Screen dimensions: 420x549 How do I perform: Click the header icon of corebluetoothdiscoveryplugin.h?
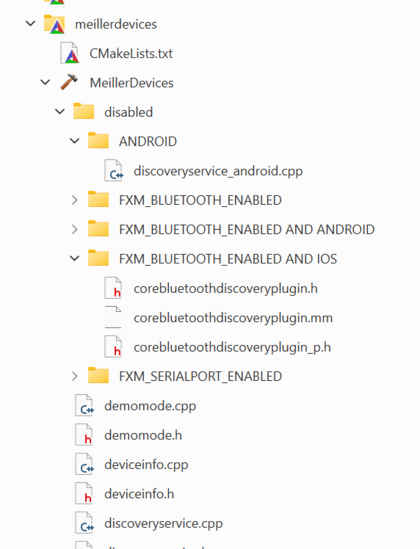coord(113,288)
